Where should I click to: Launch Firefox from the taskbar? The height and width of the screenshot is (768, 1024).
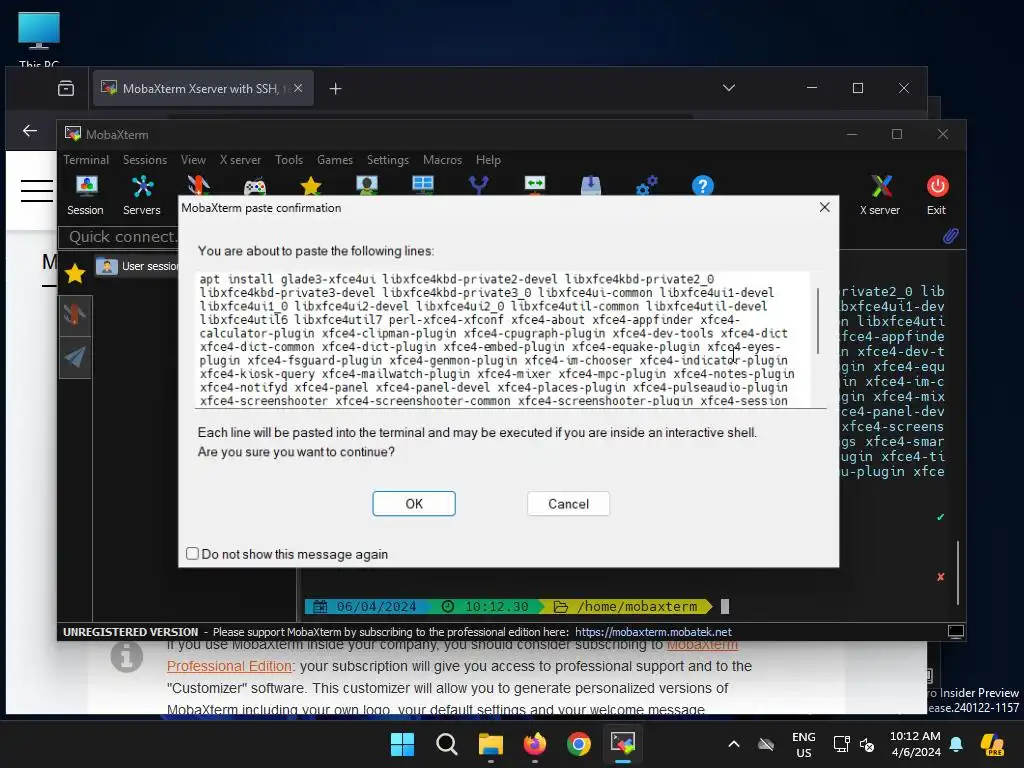click(x=535, y=744)
